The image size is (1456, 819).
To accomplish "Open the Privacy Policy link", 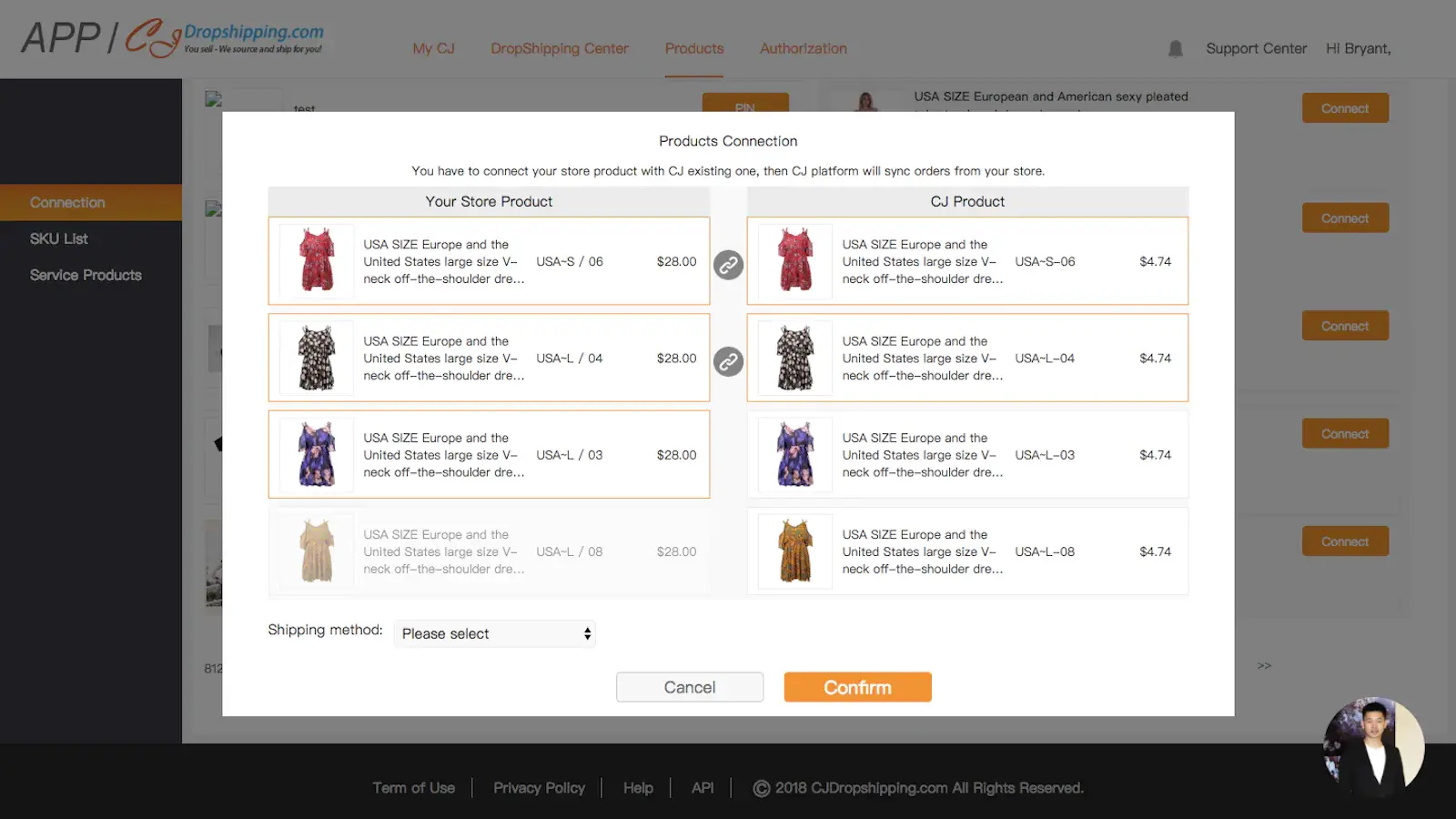I will point(539,787).
